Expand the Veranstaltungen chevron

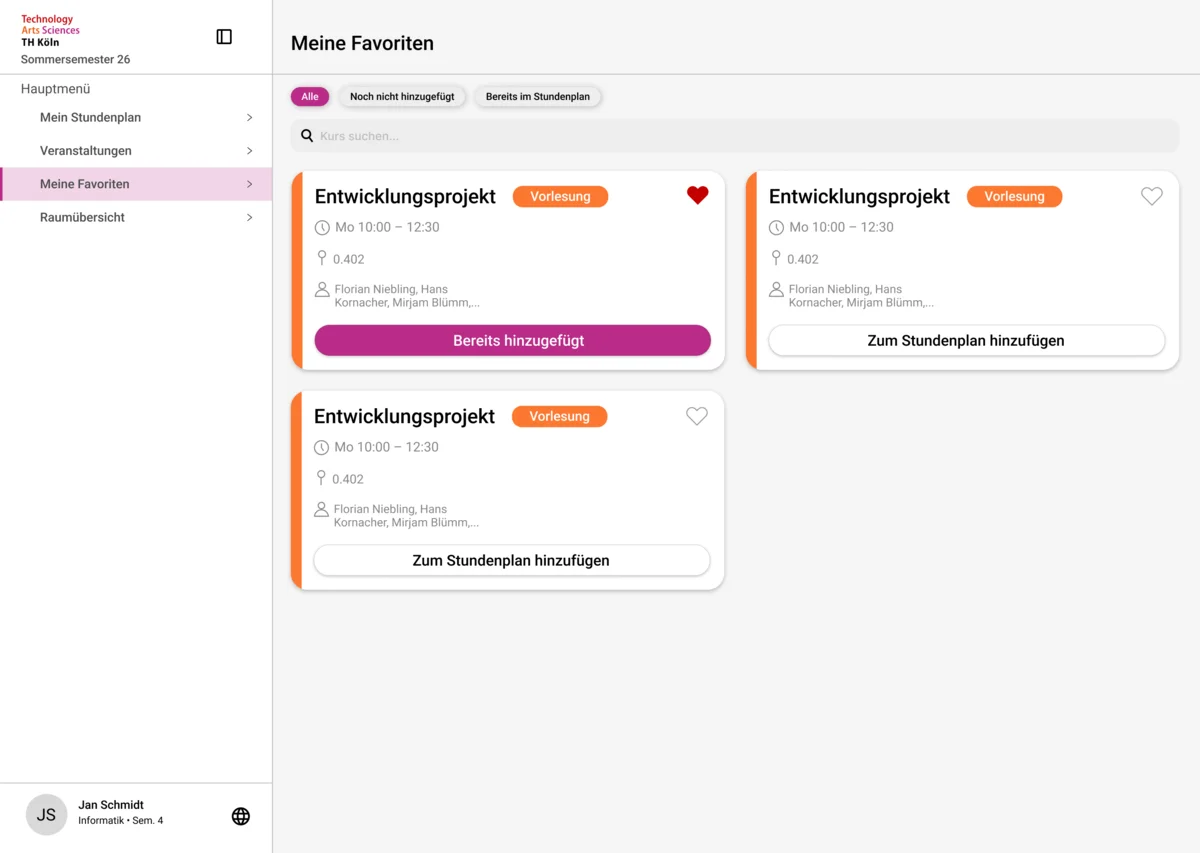click(x=249, y=151)
